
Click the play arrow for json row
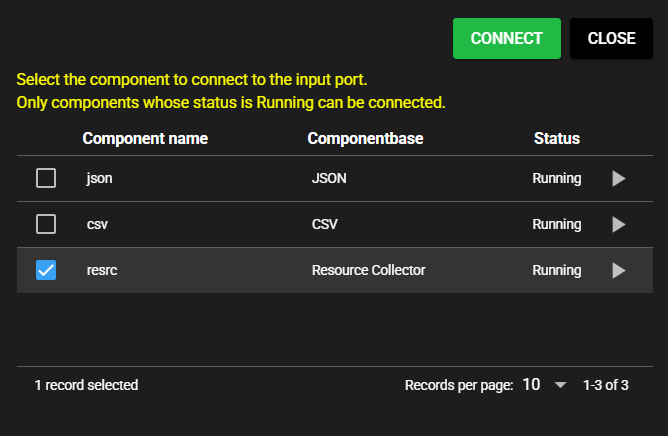[618, 178]
